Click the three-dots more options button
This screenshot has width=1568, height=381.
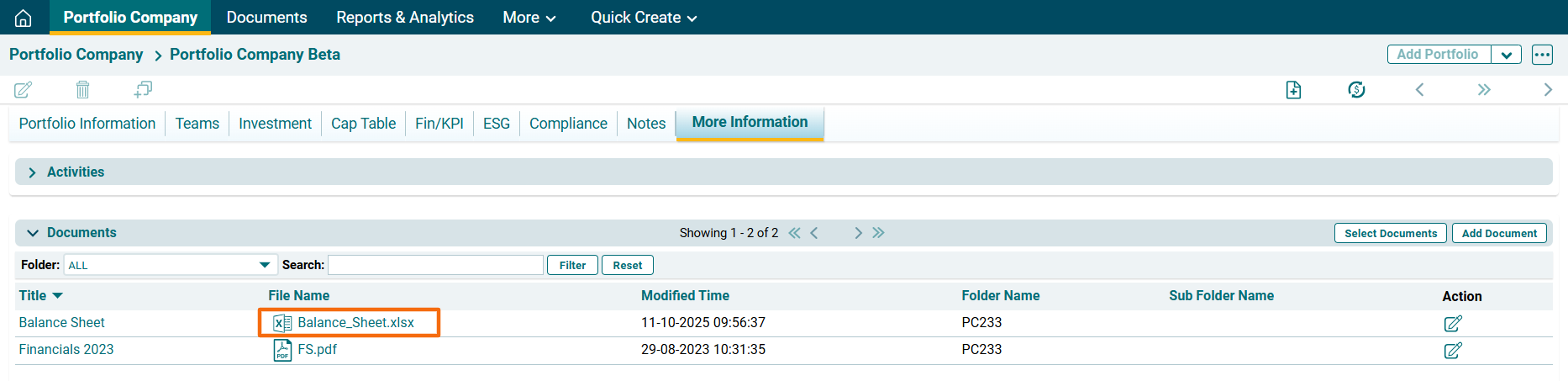click(x=1542, y=55)
